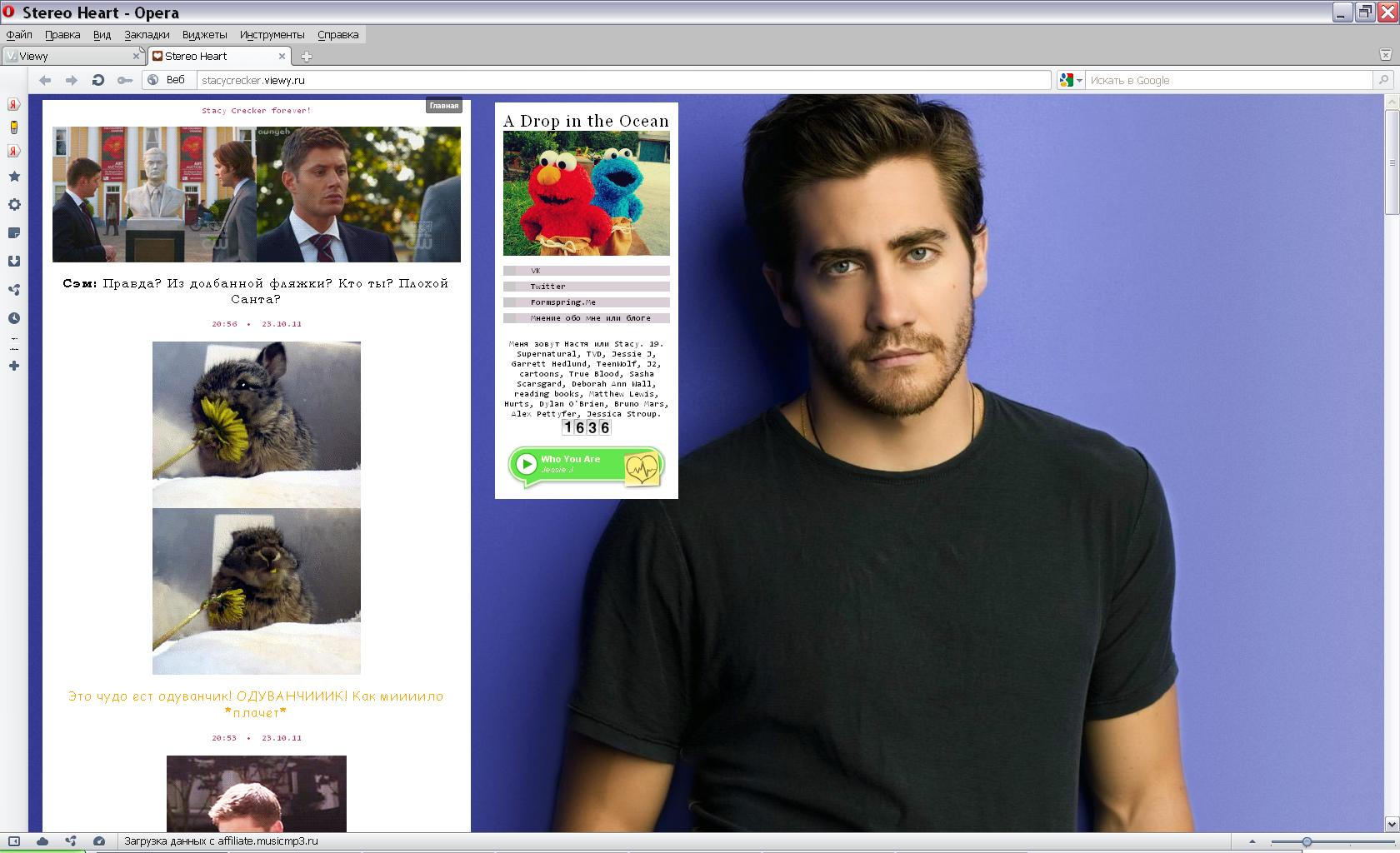Click the heart icon on music player
This screenshot has height=853, width=1400.
642,469
